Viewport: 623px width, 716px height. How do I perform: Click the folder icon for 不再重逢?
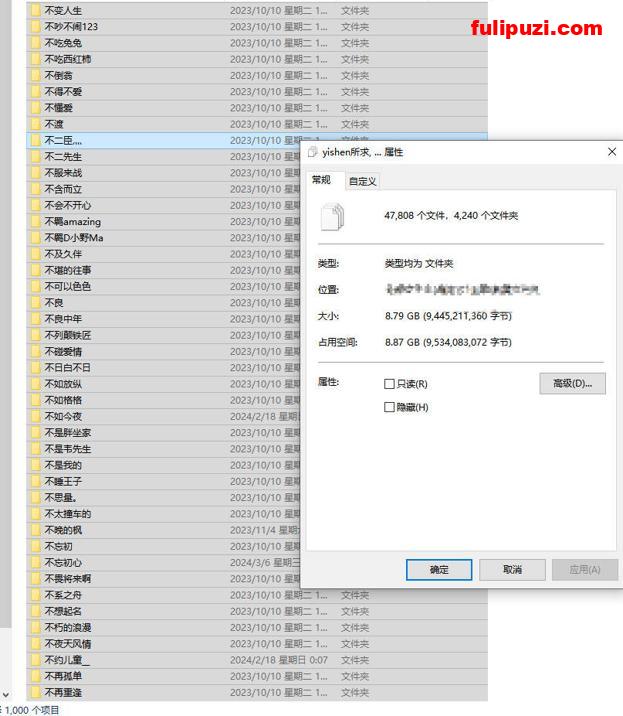tap(35, 692)
